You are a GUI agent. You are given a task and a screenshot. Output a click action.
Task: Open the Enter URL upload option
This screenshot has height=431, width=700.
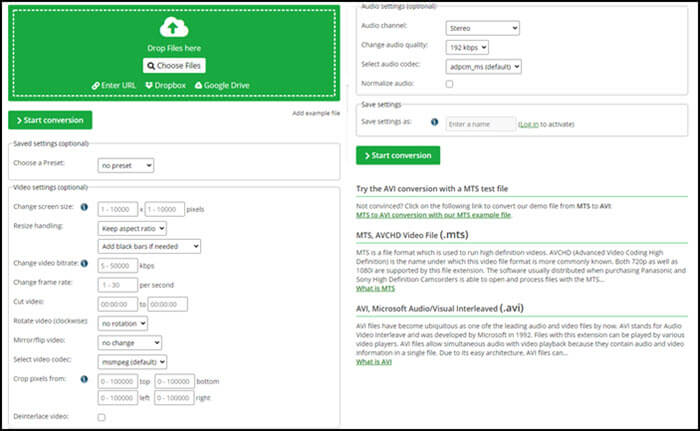(114, 86)
